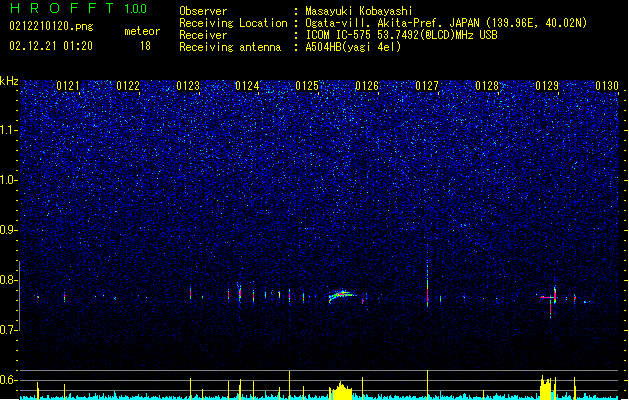The width and height of the screenshot is (629, 400).
Task: Click the 0121 time marker
Action: click(68, 86)
